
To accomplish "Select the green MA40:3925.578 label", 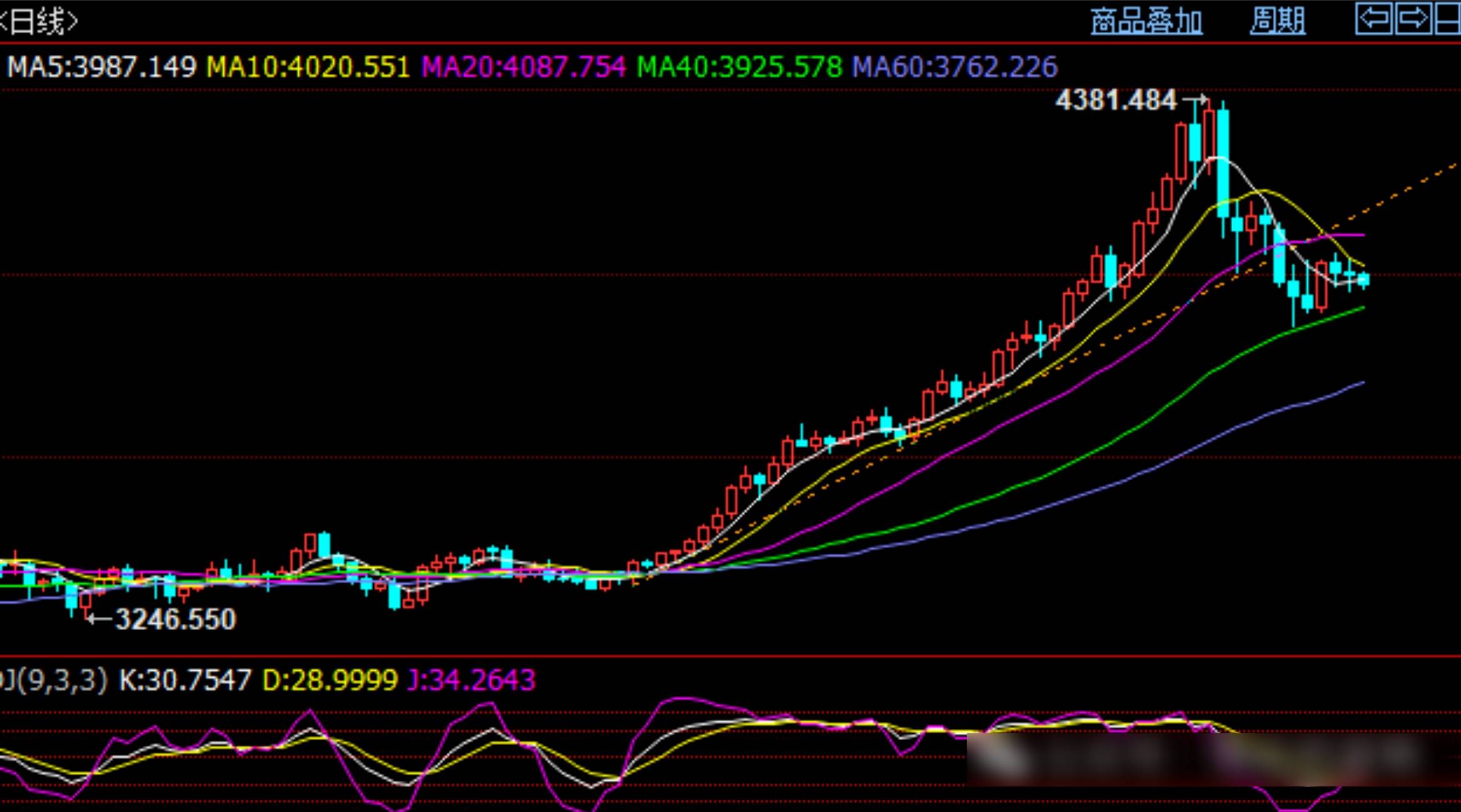I will pos(740,67).
